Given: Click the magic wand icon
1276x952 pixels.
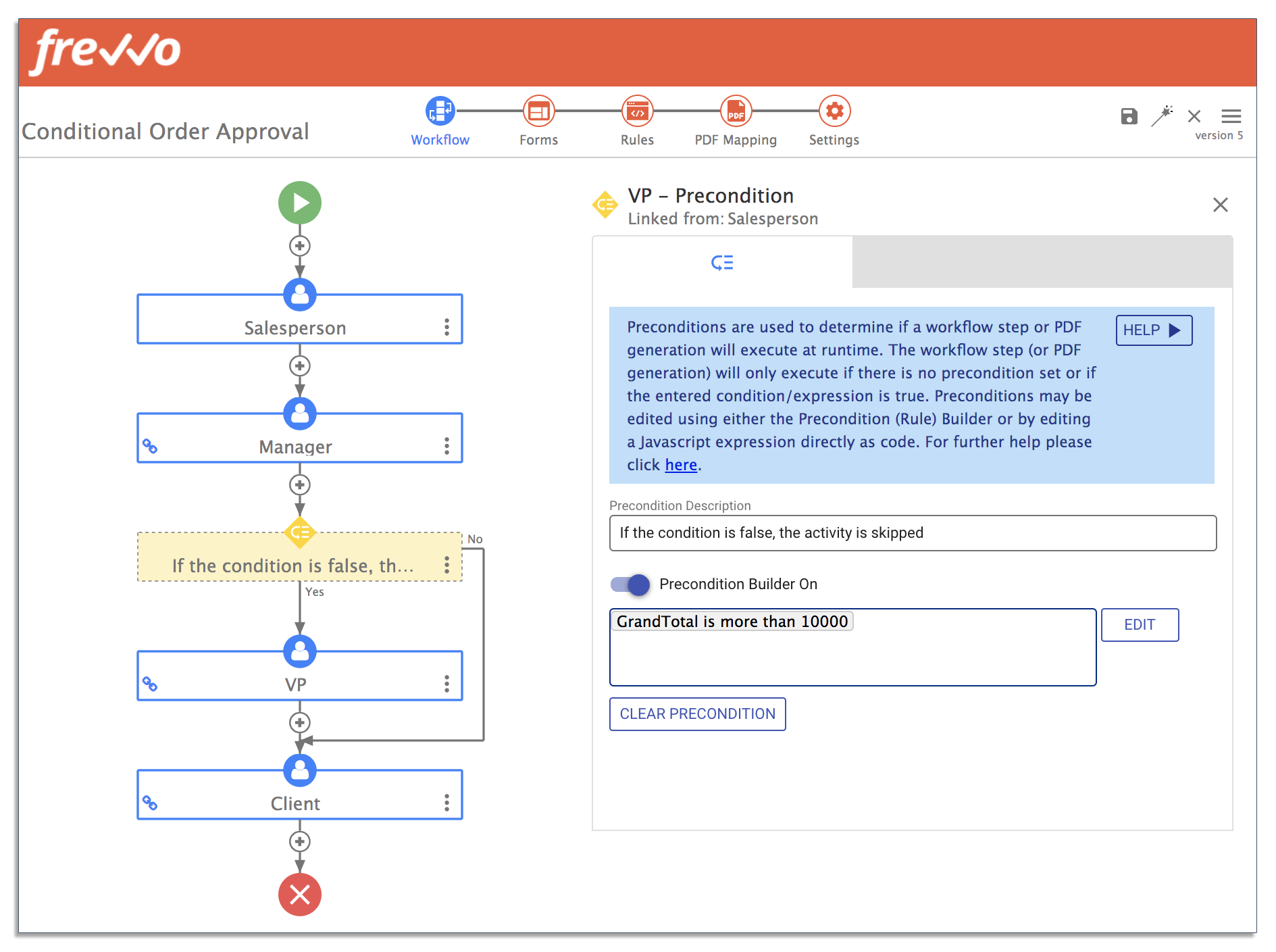Looking at the screenshot, I should click(x=1162, y=116).
